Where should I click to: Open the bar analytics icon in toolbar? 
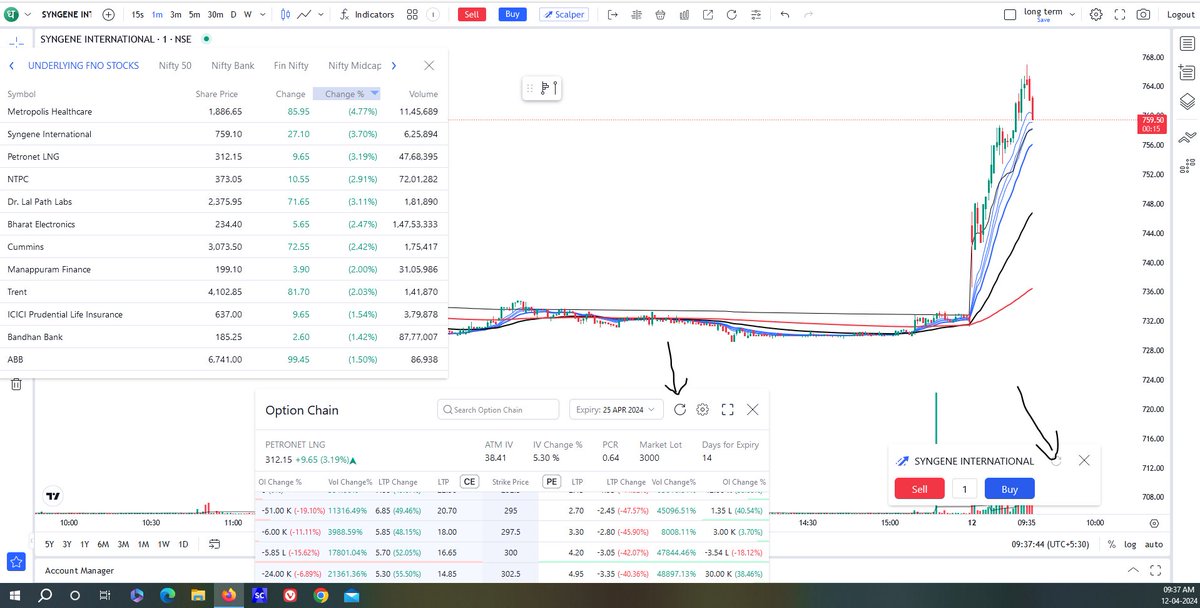(684, 15)
